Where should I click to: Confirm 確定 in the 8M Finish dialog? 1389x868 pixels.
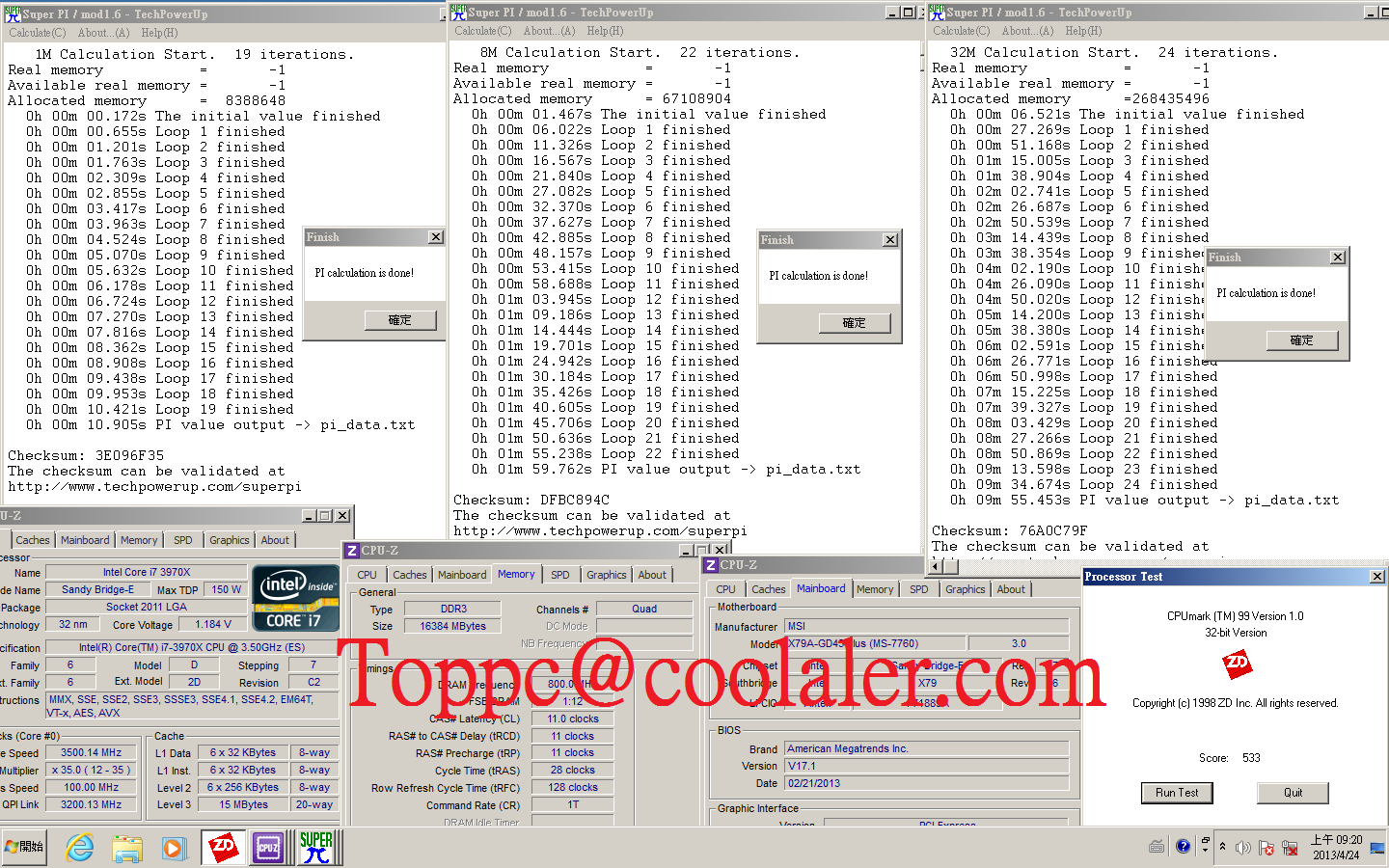coord(855,323)
